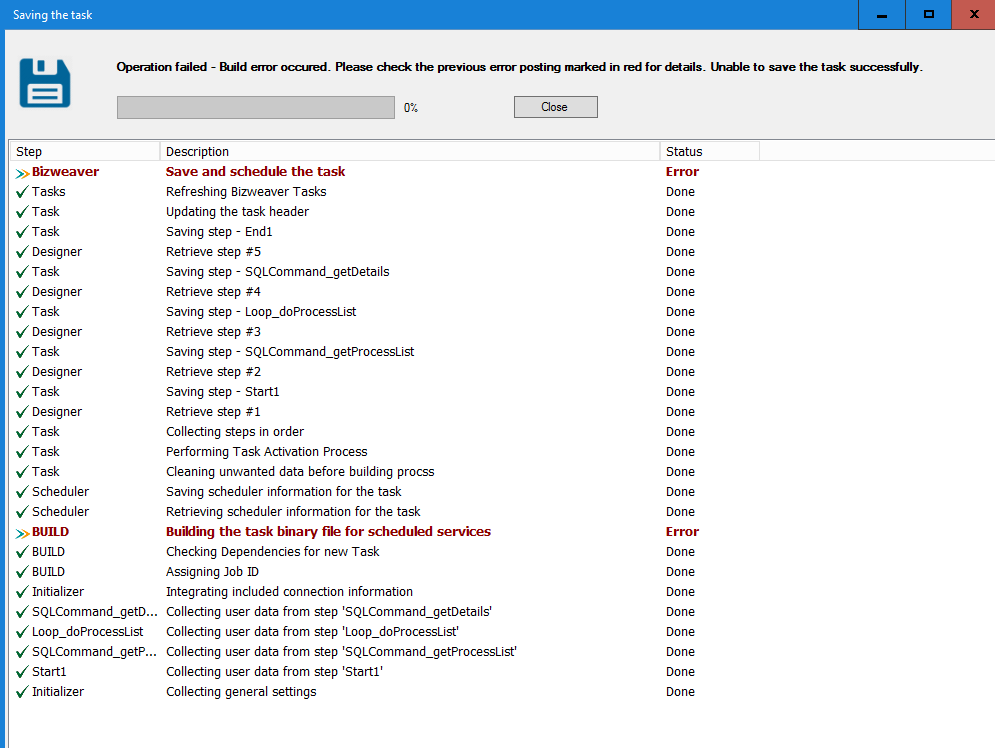Image resolution: width=995 pixels, height=748 pixels.
Task: Click checkmark beside 'Retrieve step #2' row
Action: click(x=22, y=372)
